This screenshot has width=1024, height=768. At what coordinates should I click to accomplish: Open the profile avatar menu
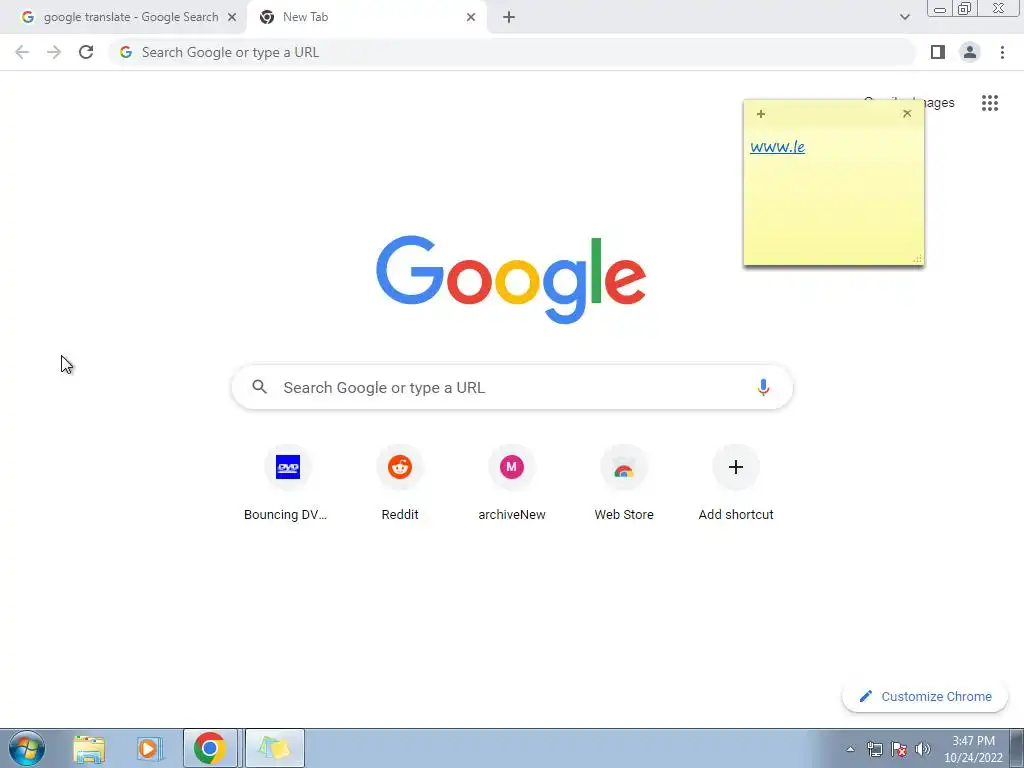[970, 52]
